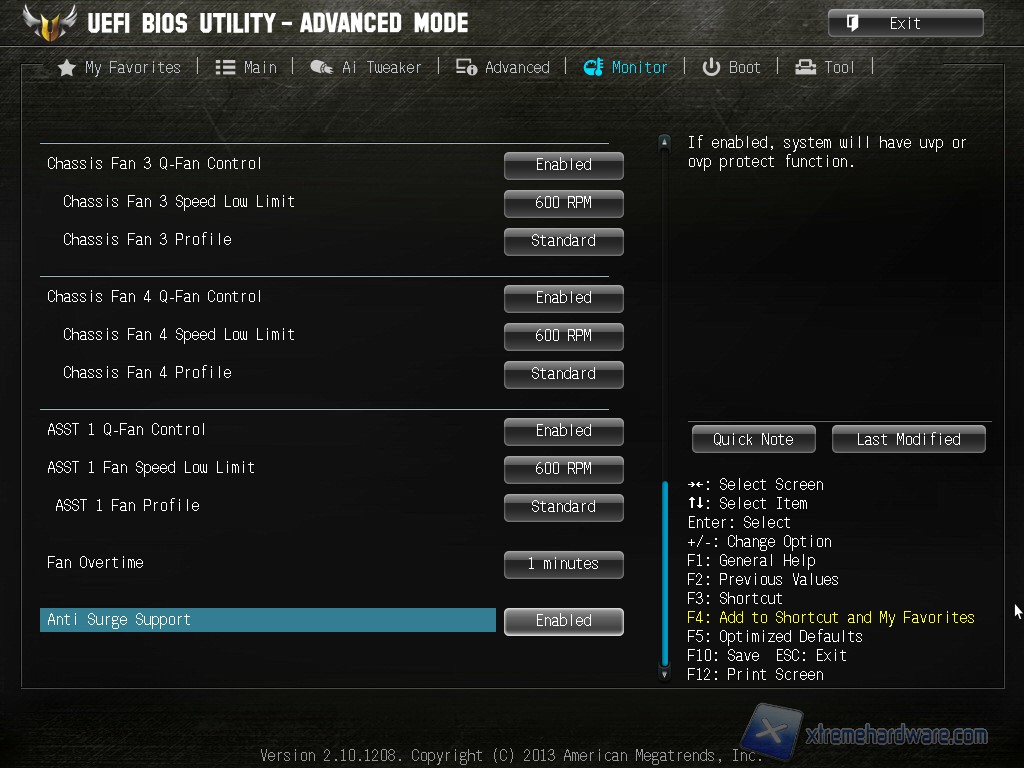
Task: Click the Ai Tweaker icon
Action: pyautogui.click(x=321, y=67)
